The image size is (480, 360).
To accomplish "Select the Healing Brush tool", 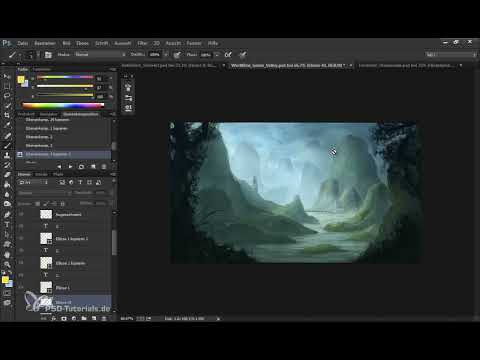I will click(x=7, y=136).
